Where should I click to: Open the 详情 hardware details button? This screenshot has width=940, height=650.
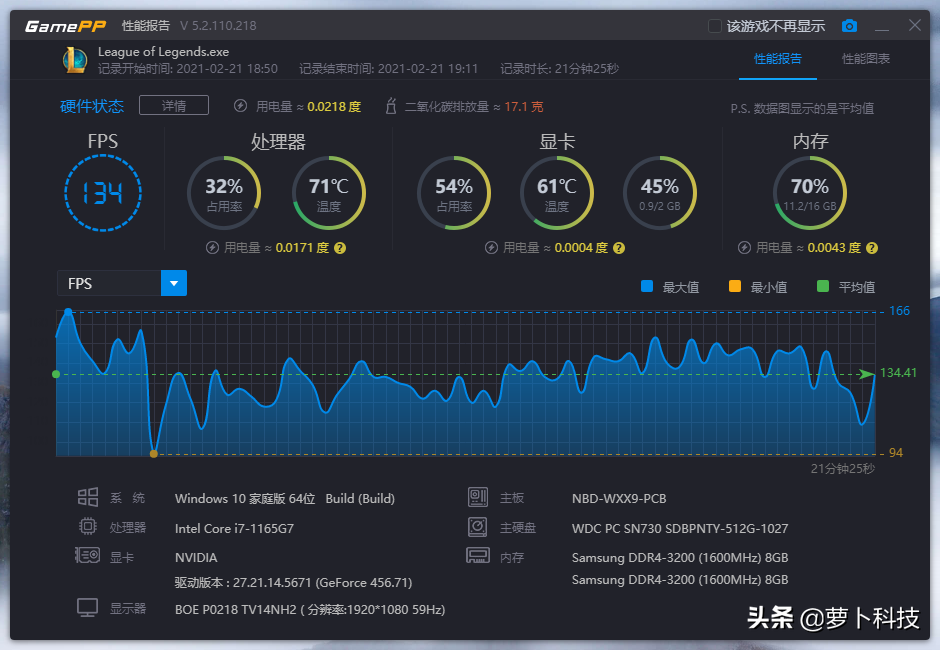click(174, 106)
